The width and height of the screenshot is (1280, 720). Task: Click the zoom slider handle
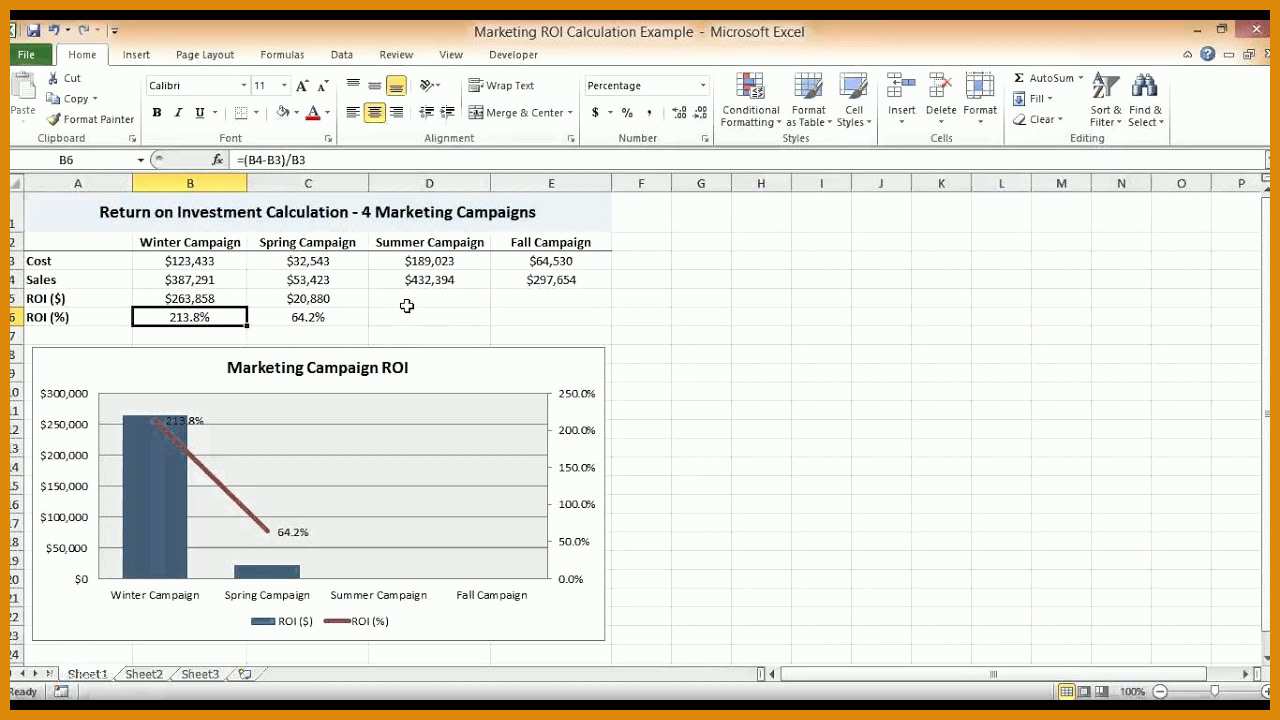point(1214,691)
